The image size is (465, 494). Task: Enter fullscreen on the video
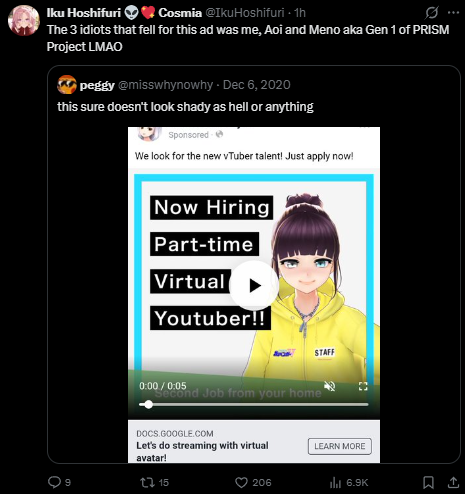363,386
